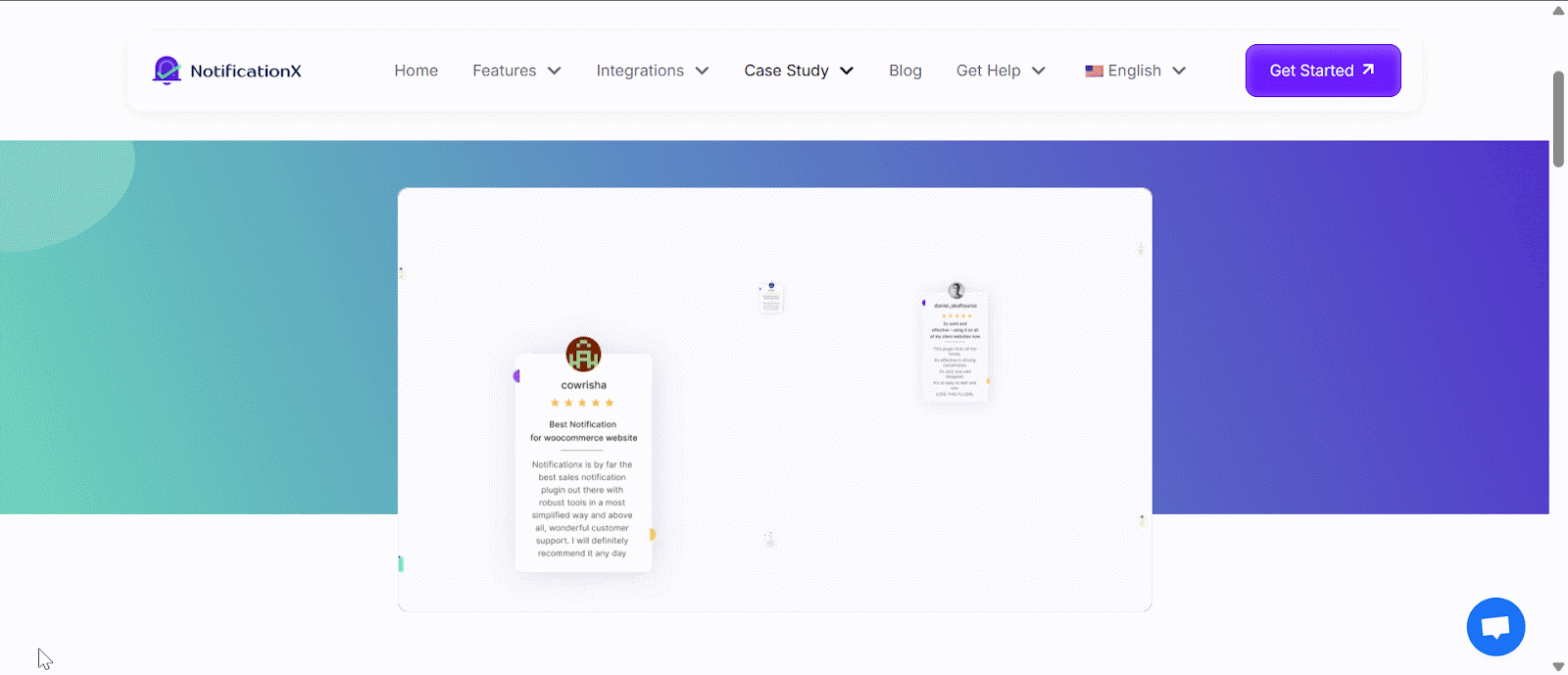Expand the Integrations dropdown chevron
The height and width of the screenshot is (675, 1568).
[702, 72]
